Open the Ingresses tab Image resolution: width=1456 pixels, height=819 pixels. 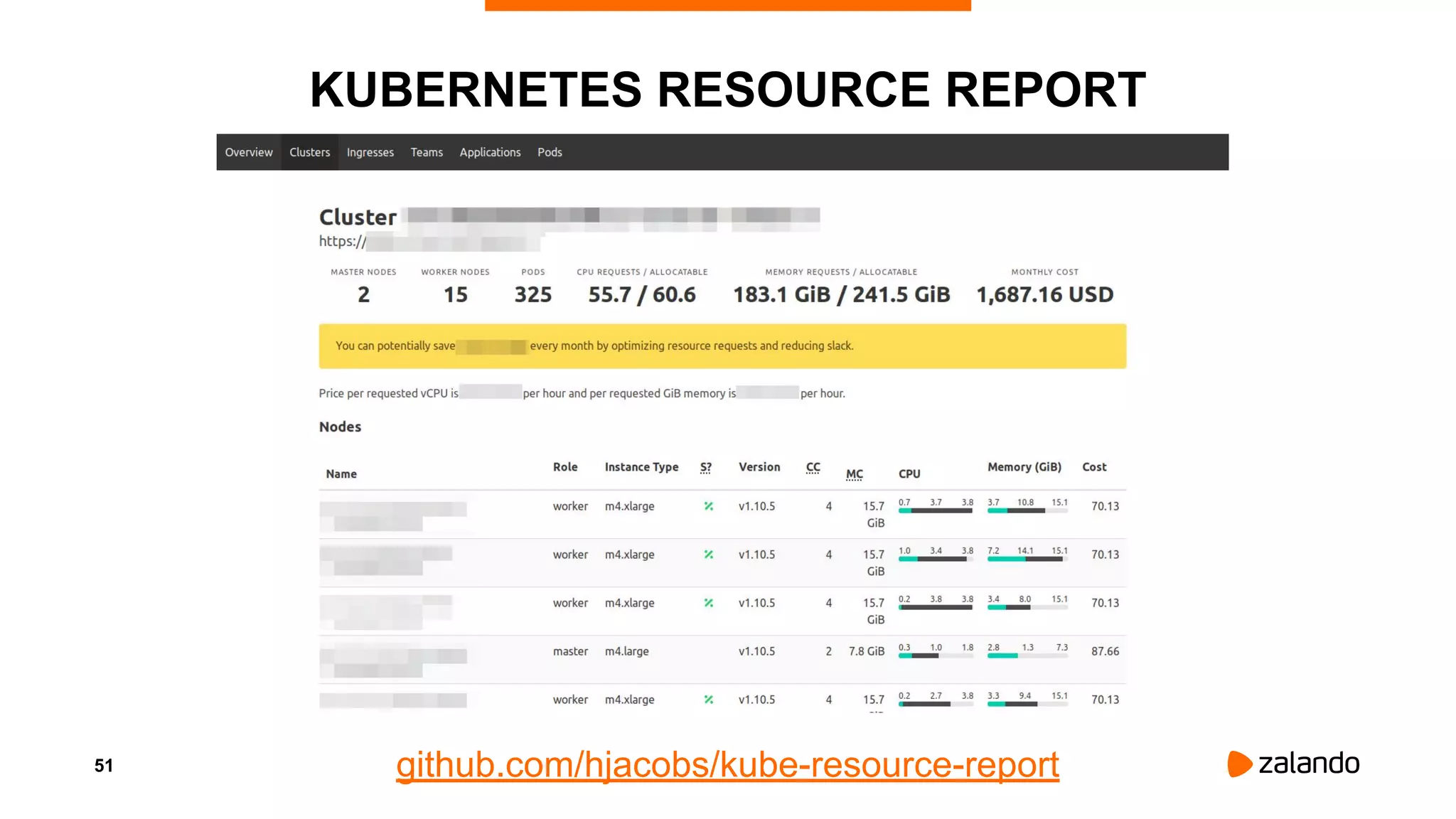(x=370, y=152)
